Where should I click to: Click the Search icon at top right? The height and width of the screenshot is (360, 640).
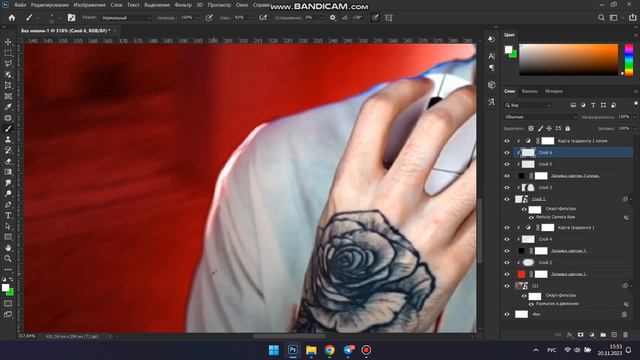pos(601,18)
